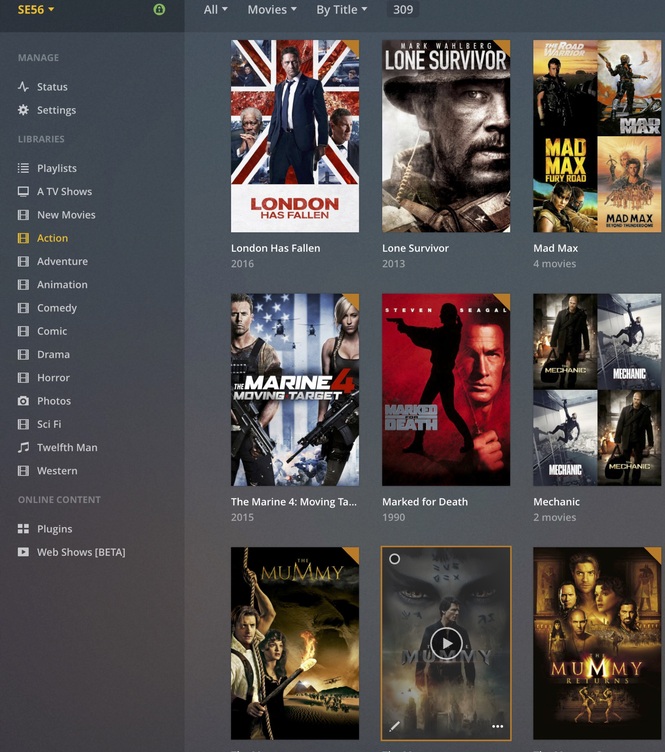
Task: Go to the Playlists library
Action: [57, 168]
